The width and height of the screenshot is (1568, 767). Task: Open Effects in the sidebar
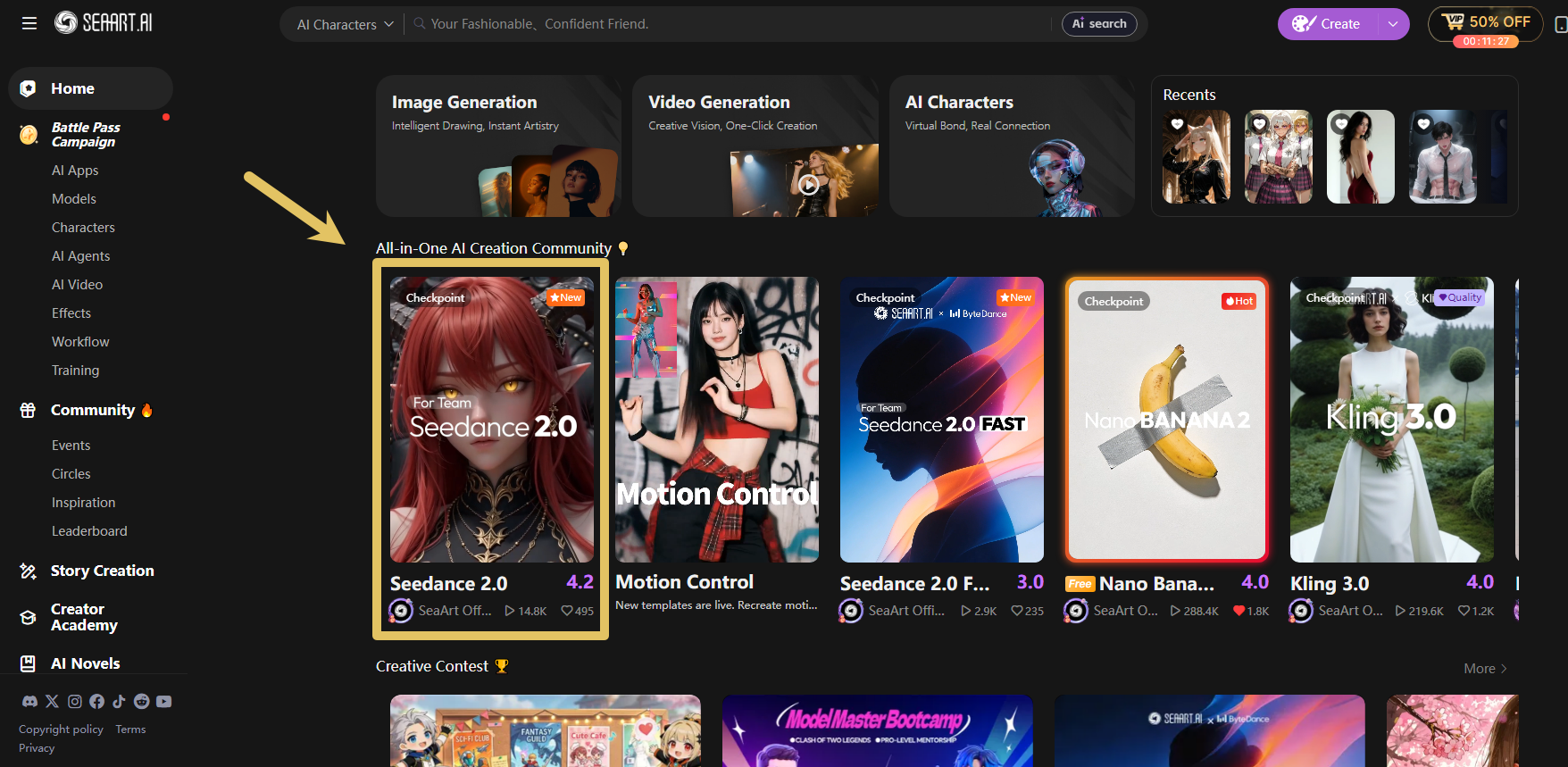pyautogui.click(x=71, y=313)
